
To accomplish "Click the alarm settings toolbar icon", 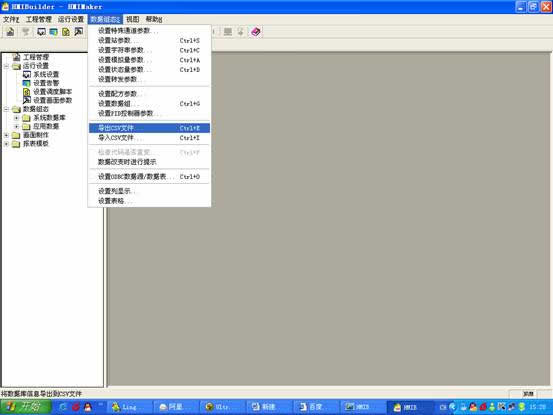I will pos(54,32).
